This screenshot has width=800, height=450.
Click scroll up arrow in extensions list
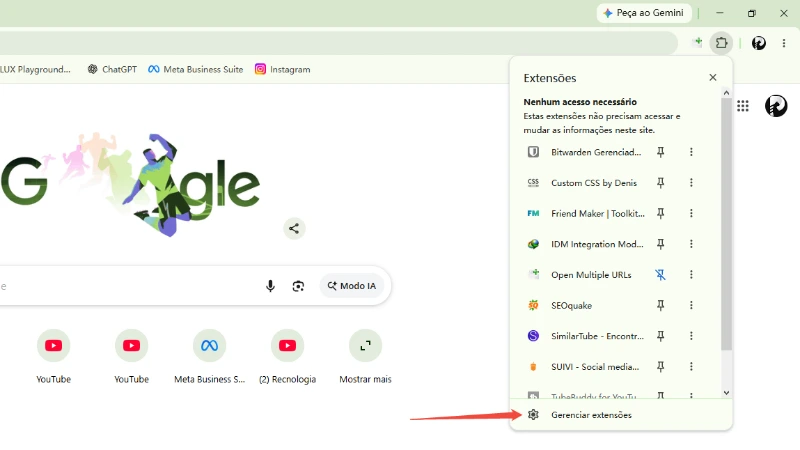pos(727,93)
